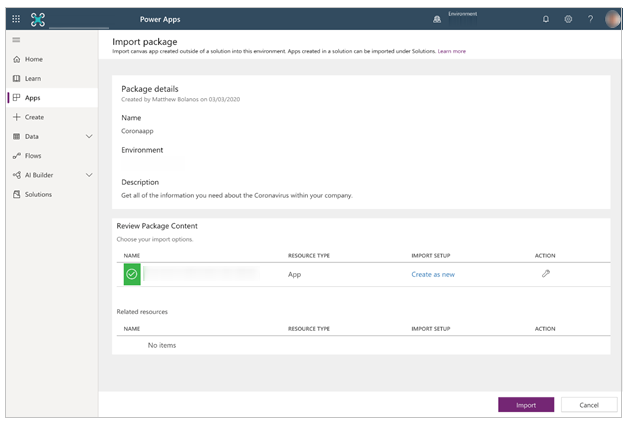
Task: Click the help question mark icon
Action: (590, 19)
